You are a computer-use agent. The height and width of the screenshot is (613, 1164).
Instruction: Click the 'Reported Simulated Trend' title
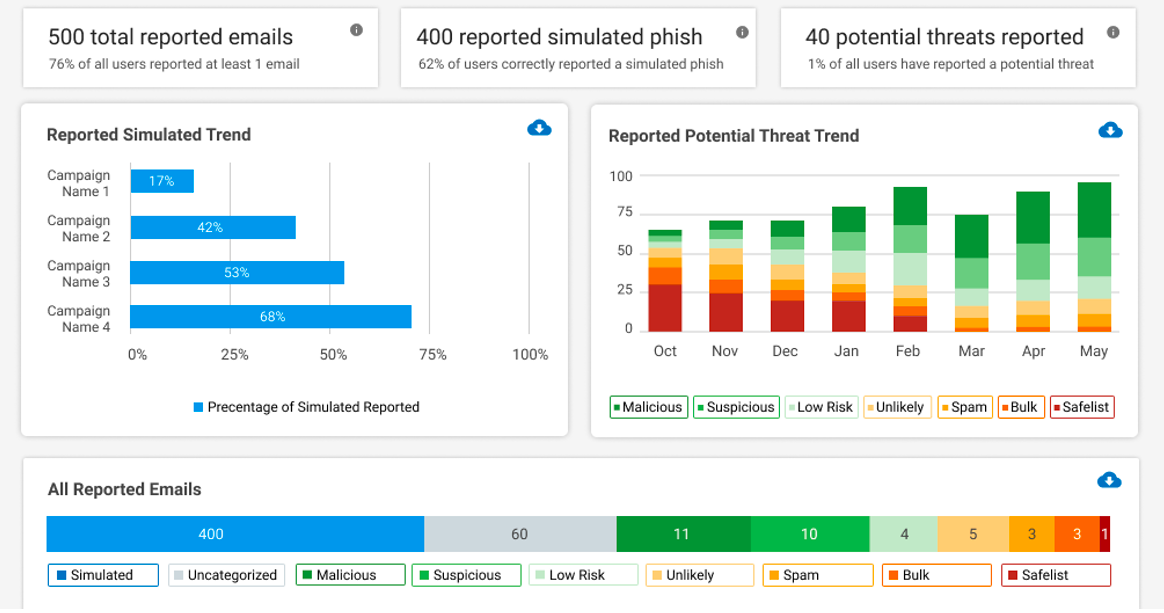point(148,135)
